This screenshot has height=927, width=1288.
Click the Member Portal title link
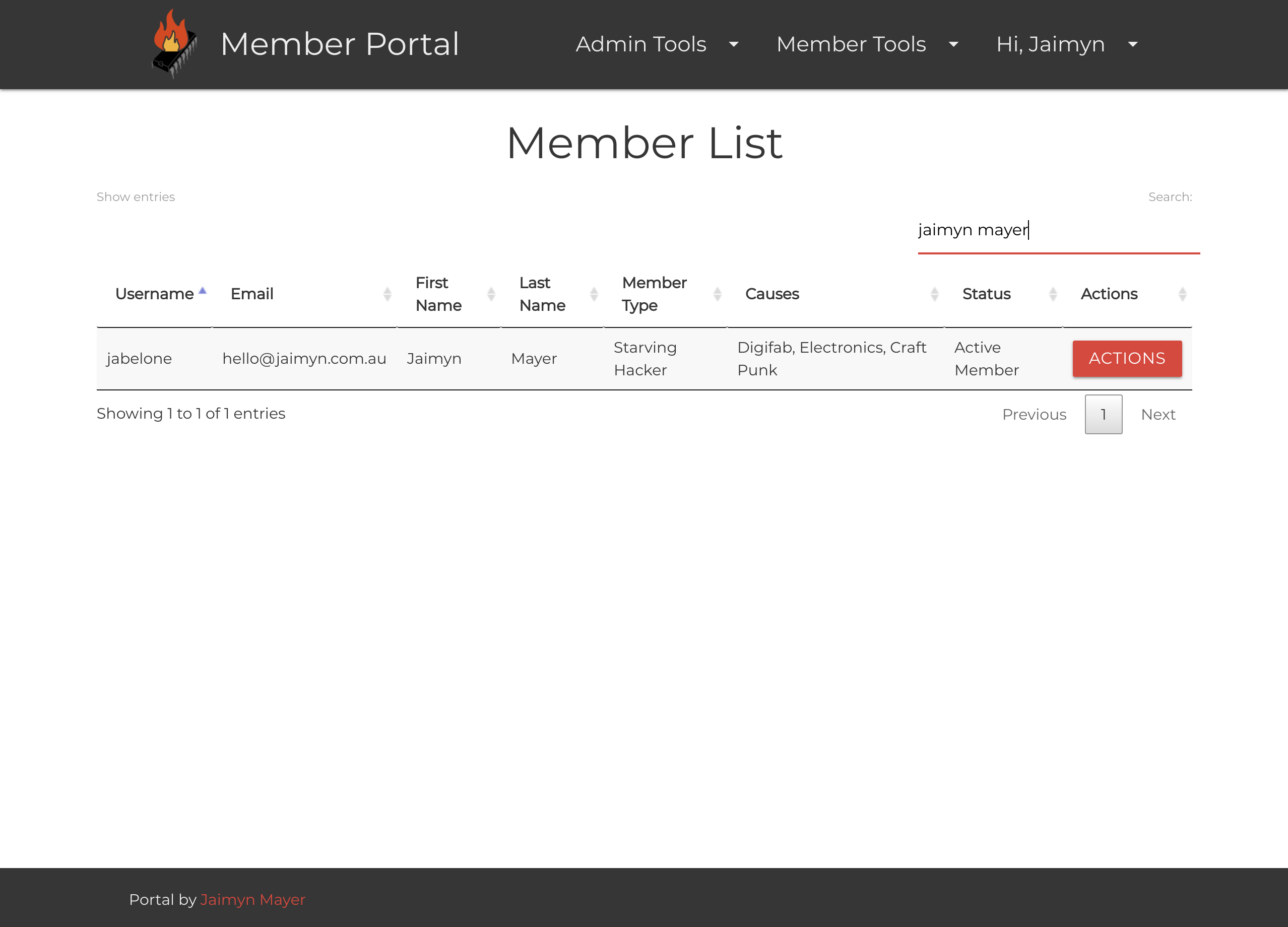[340, 44]
